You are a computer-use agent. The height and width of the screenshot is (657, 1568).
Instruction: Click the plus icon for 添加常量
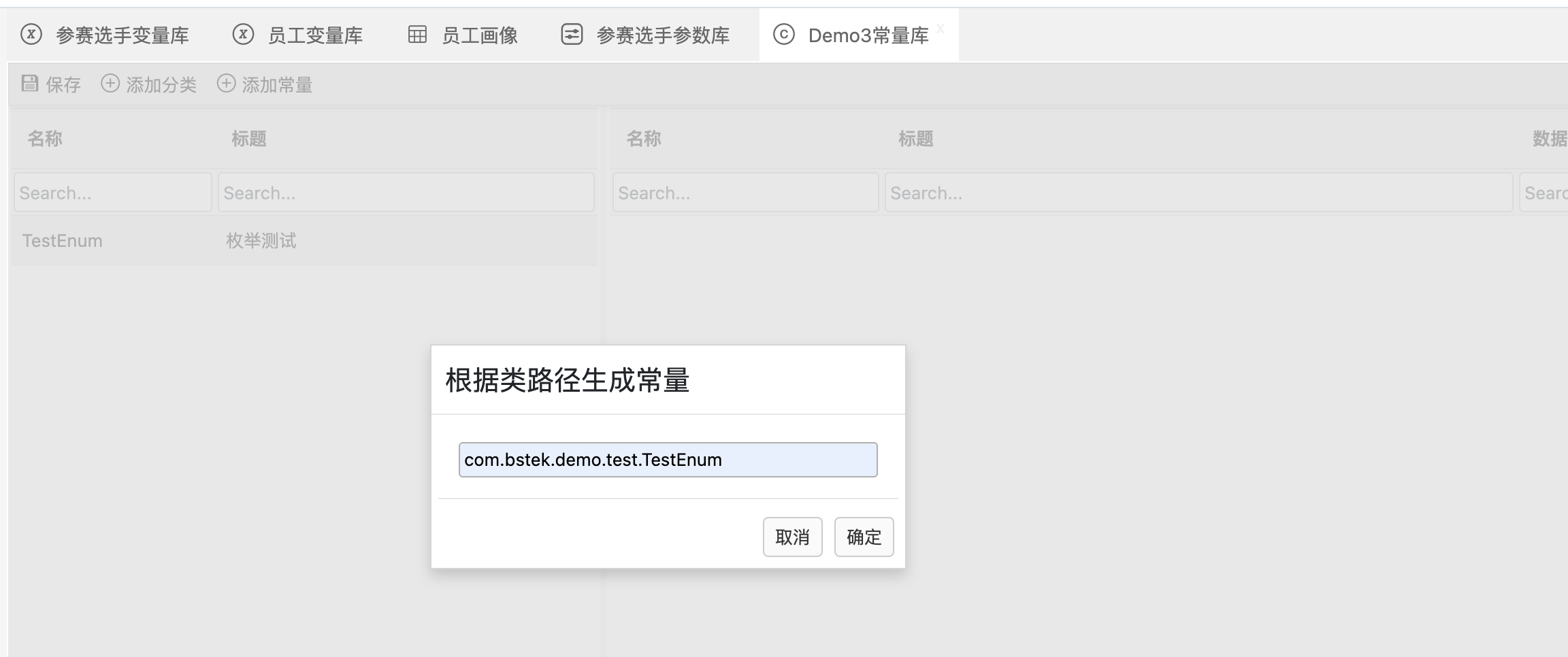click(226, 84)
